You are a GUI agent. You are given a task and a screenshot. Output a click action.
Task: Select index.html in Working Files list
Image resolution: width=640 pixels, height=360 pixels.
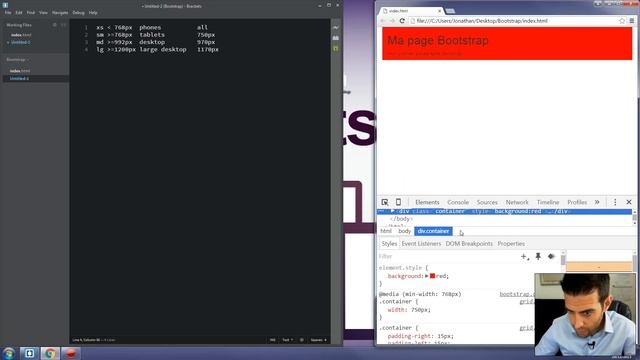click(21, 35)
